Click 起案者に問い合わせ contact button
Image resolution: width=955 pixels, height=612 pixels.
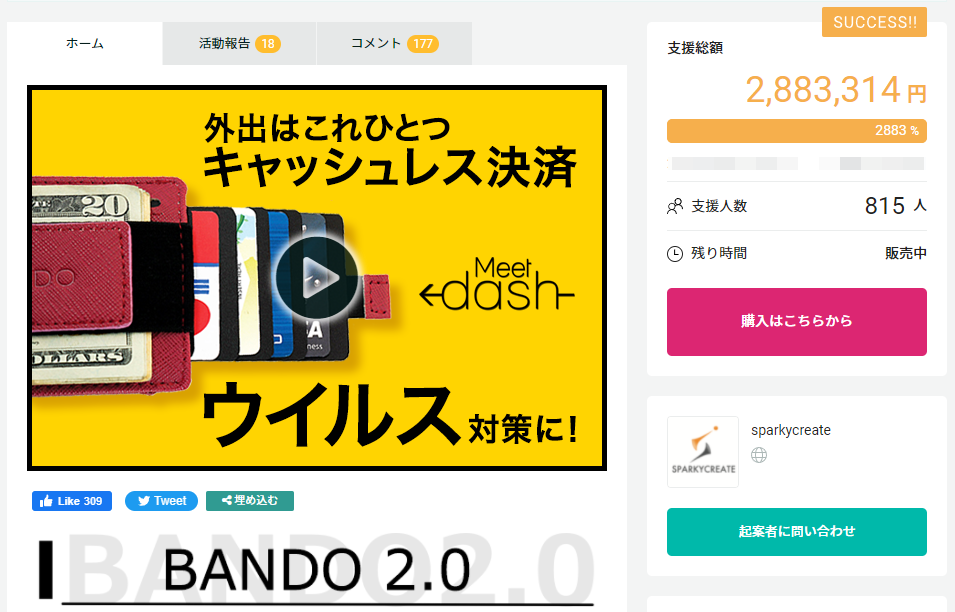coord(797,532)
